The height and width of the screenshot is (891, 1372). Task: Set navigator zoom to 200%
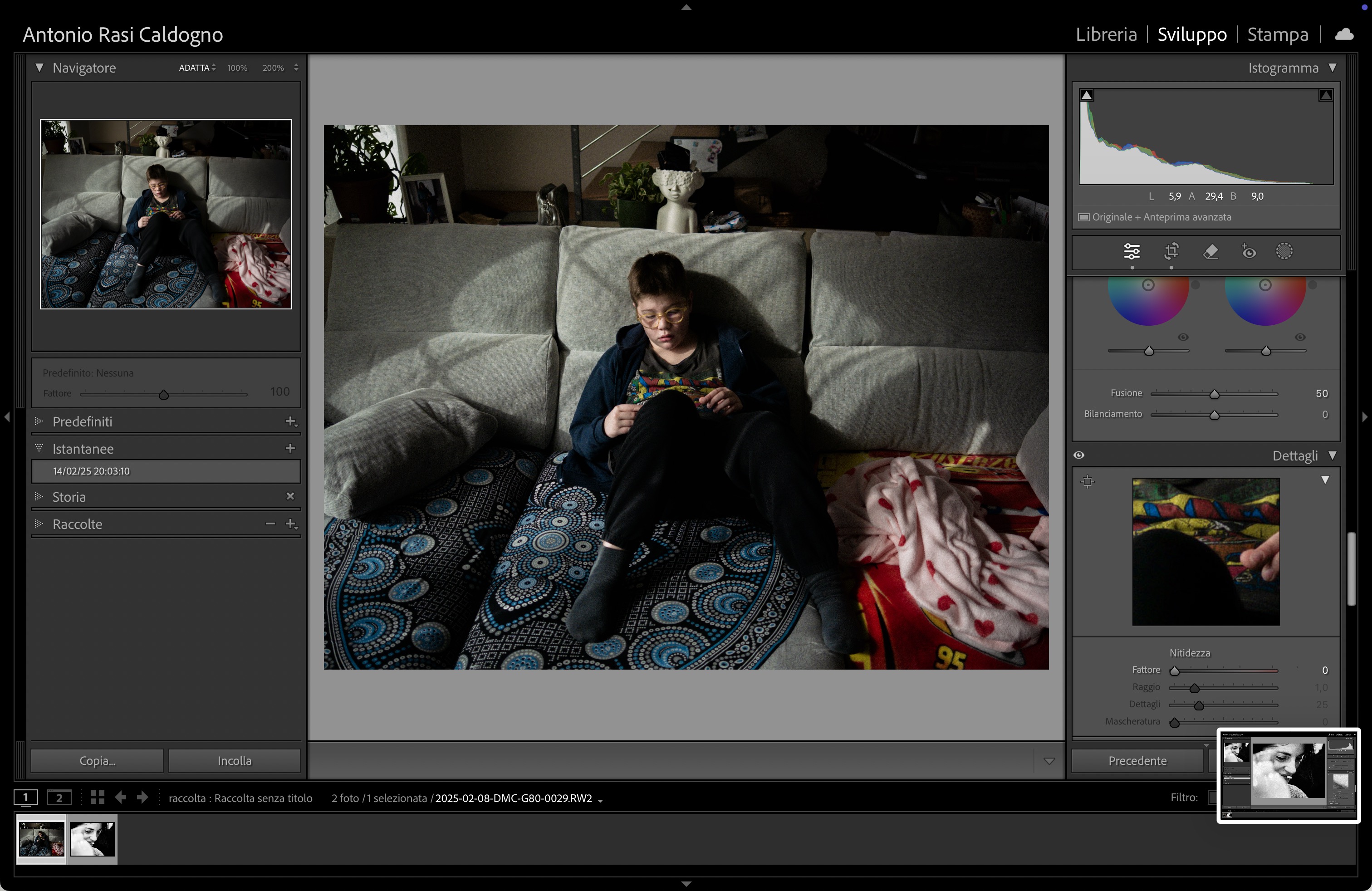point(273,68)
